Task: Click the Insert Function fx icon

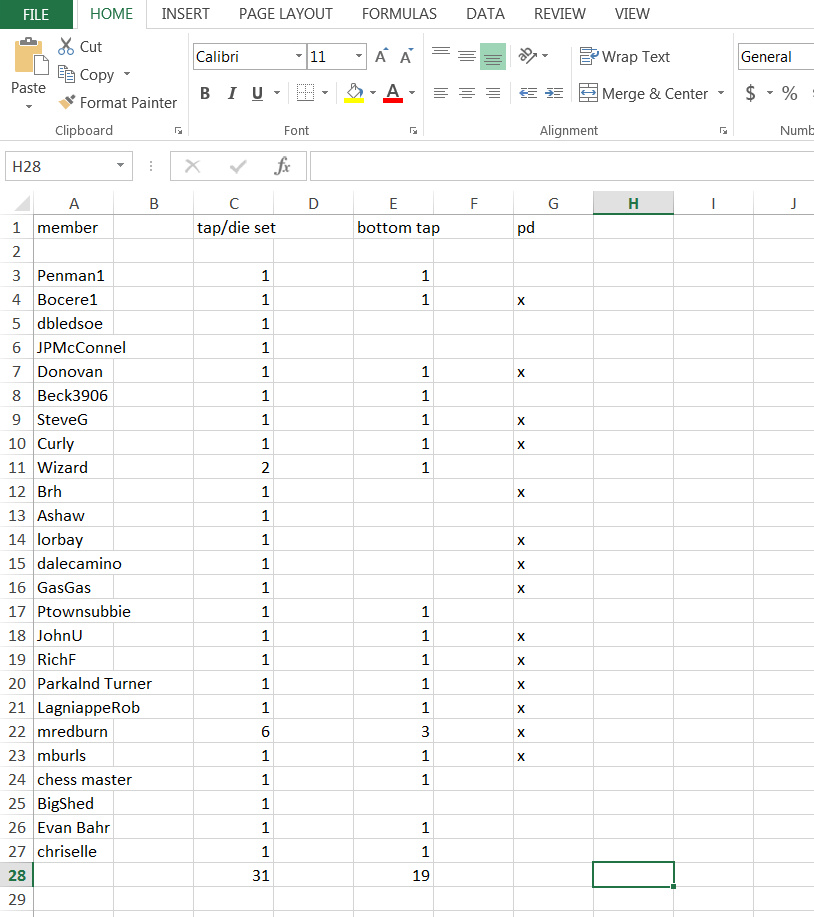Action: click(x=283, y=166)
